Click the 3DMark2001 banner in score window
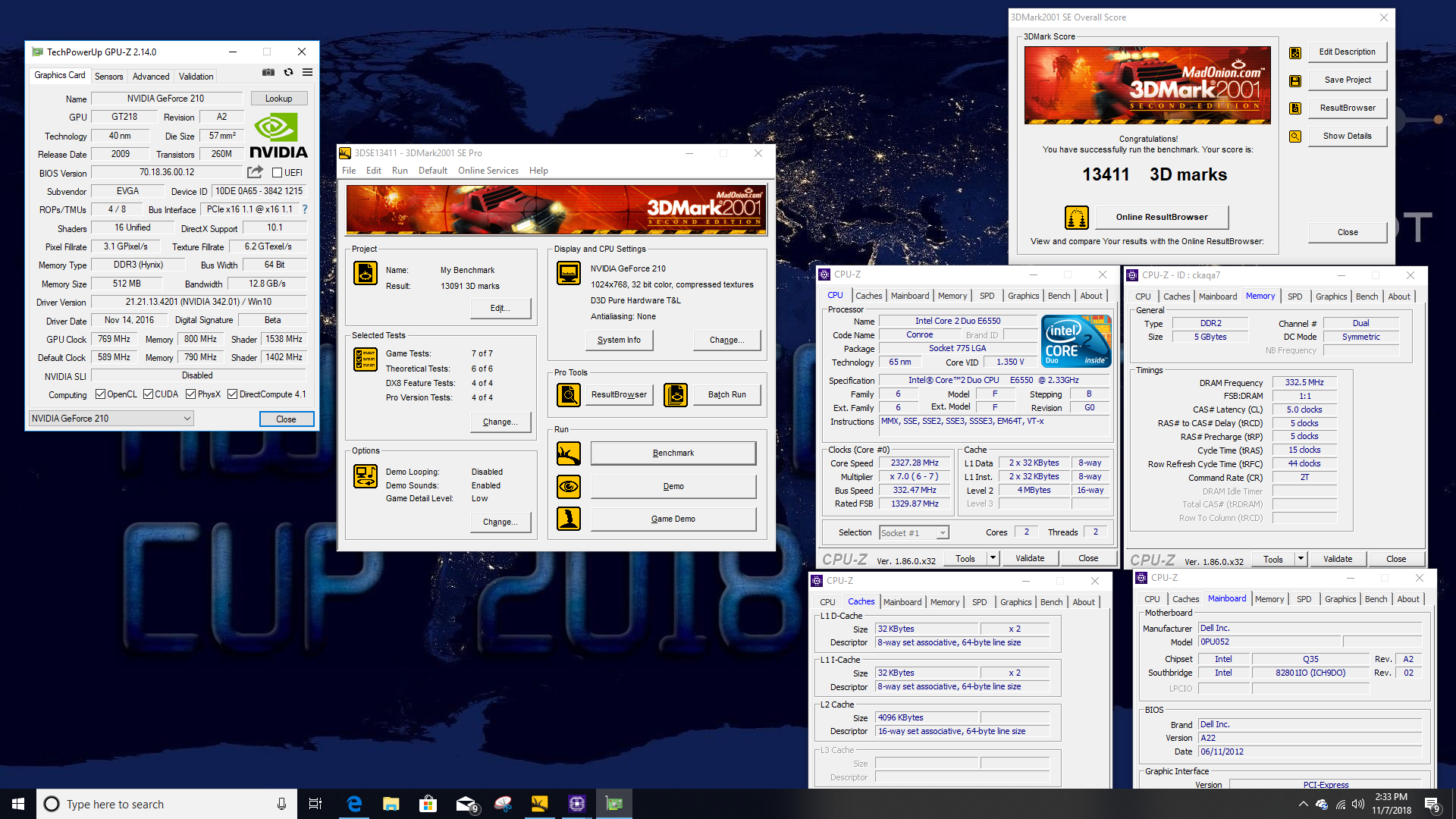The height and width of the screenshot is (819, 1456). 1147,85
